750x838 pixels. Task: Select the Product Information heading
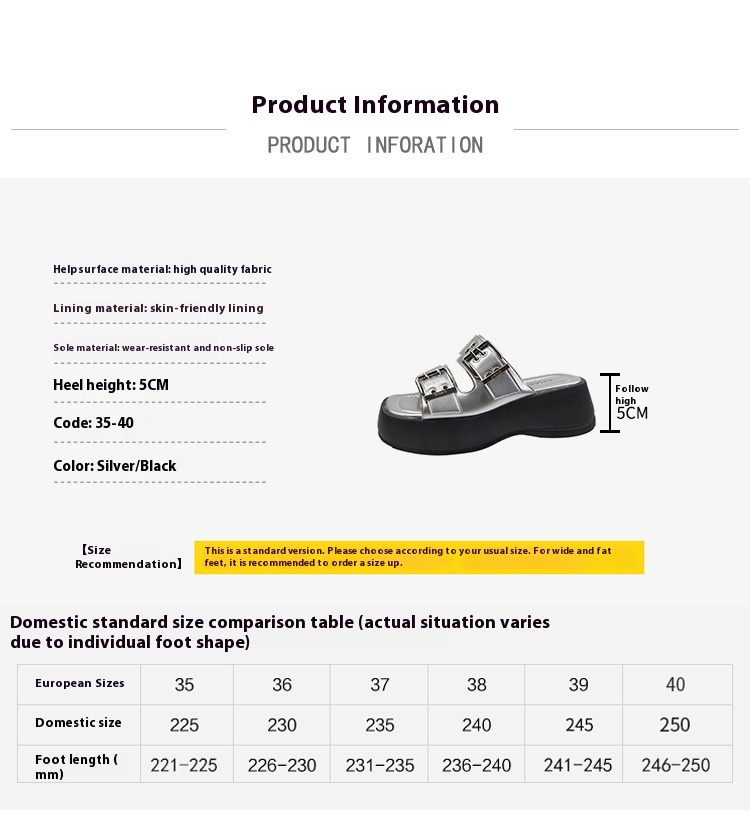click(x=375, y=105)
